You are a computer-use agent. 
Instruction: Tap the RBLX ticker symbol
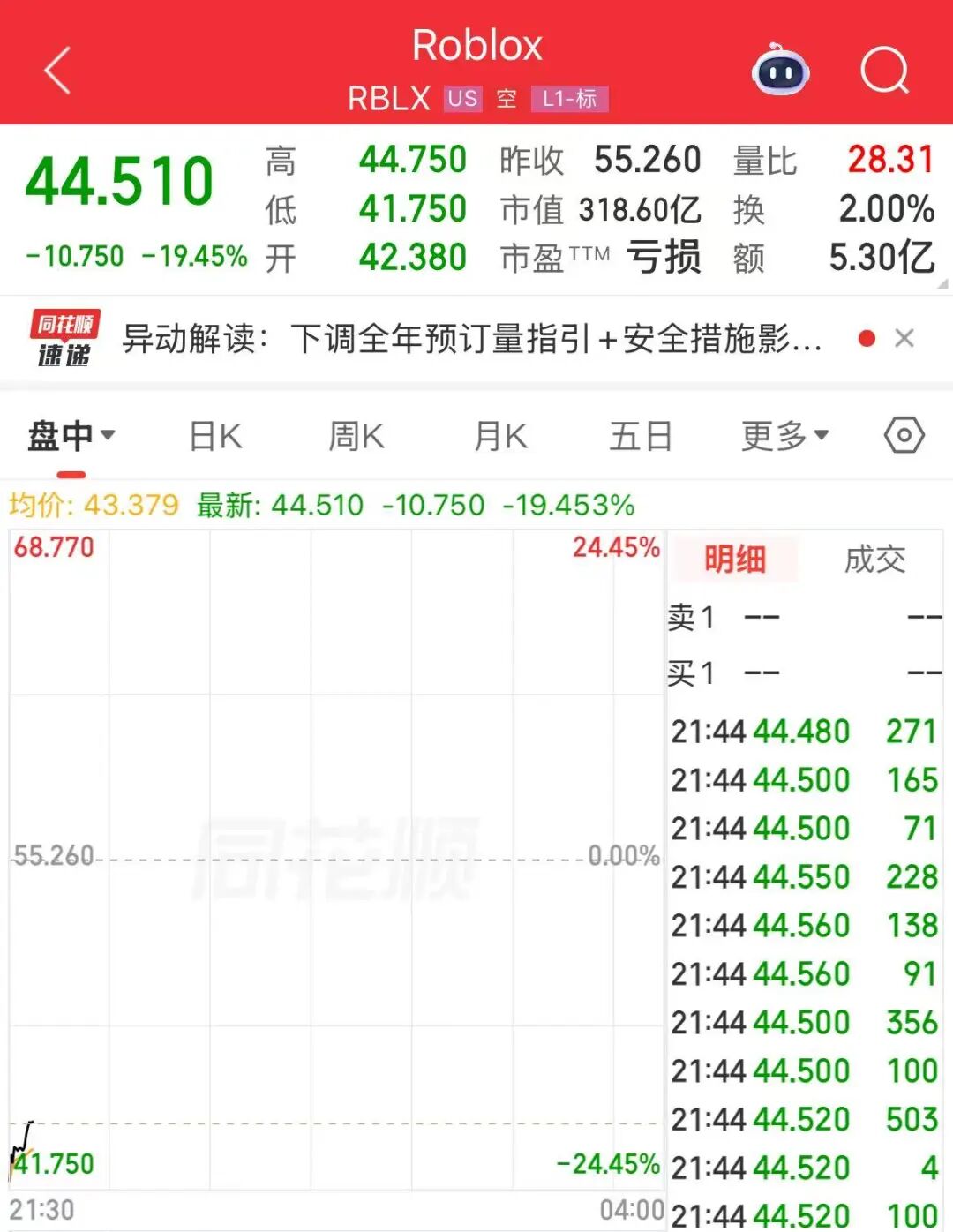tap(388, 98)
